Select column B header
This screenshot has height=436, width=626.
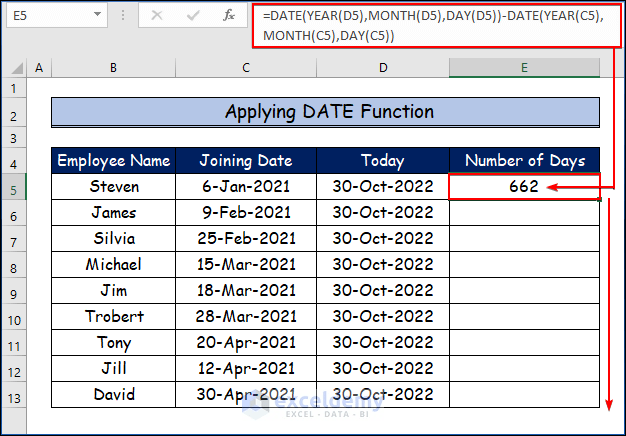pos(113,67)
